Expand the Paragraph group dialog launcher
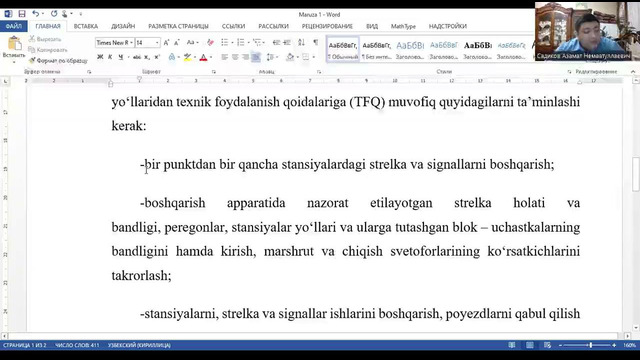 point(319,72)
